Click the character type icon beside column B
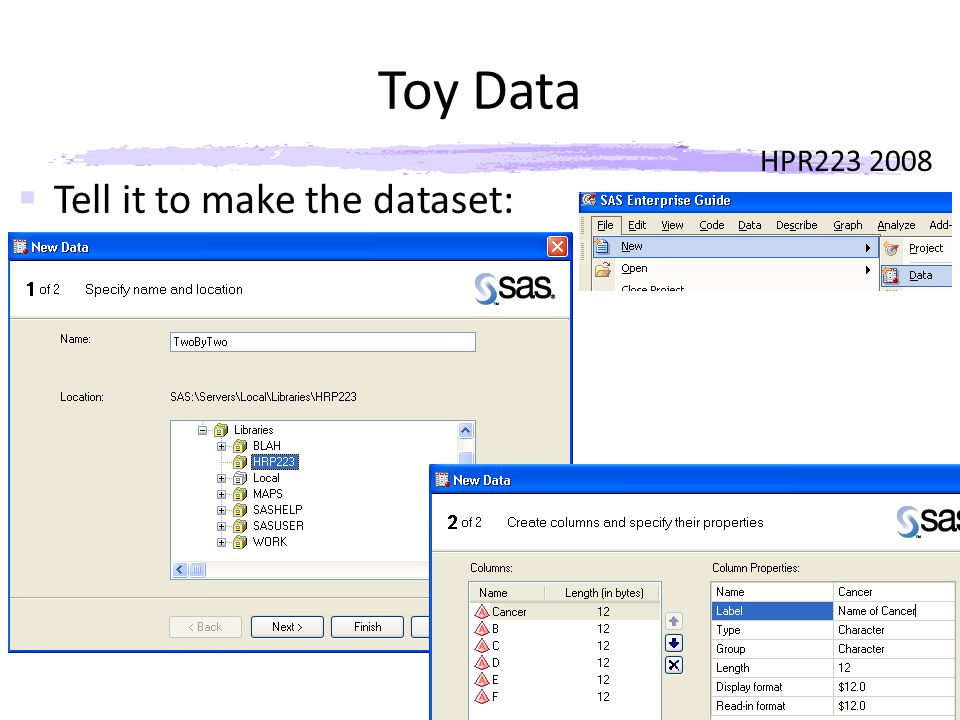Viewport: 960px width, 720px height. pos(482,629)
